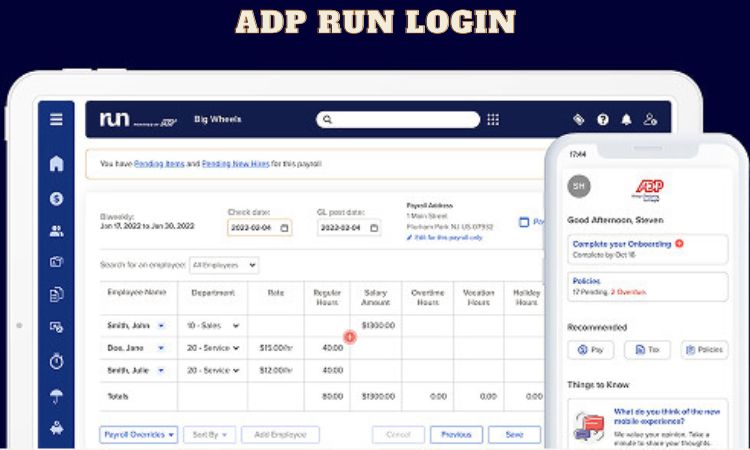Open Insurance umbrella icon in sidebar

coord(56,395)
